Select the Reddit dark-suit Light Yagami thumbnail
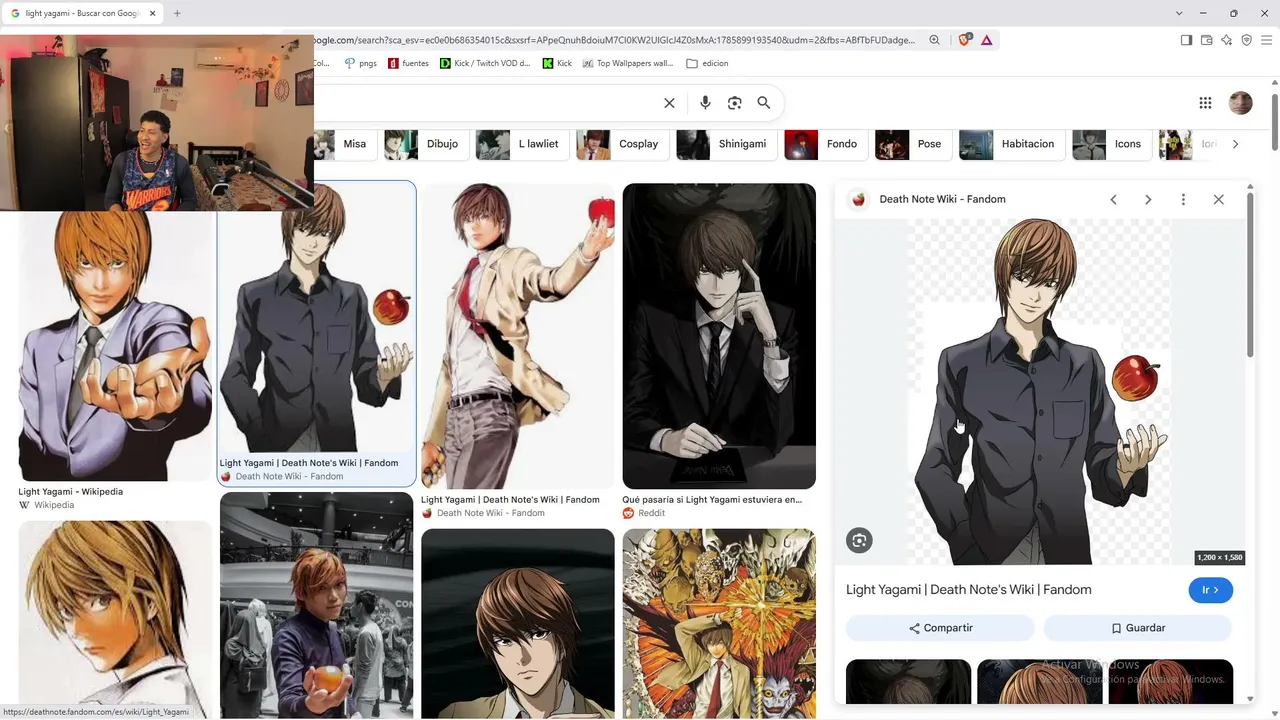This screenshot has width=1280, height=720. pos(719,336)
